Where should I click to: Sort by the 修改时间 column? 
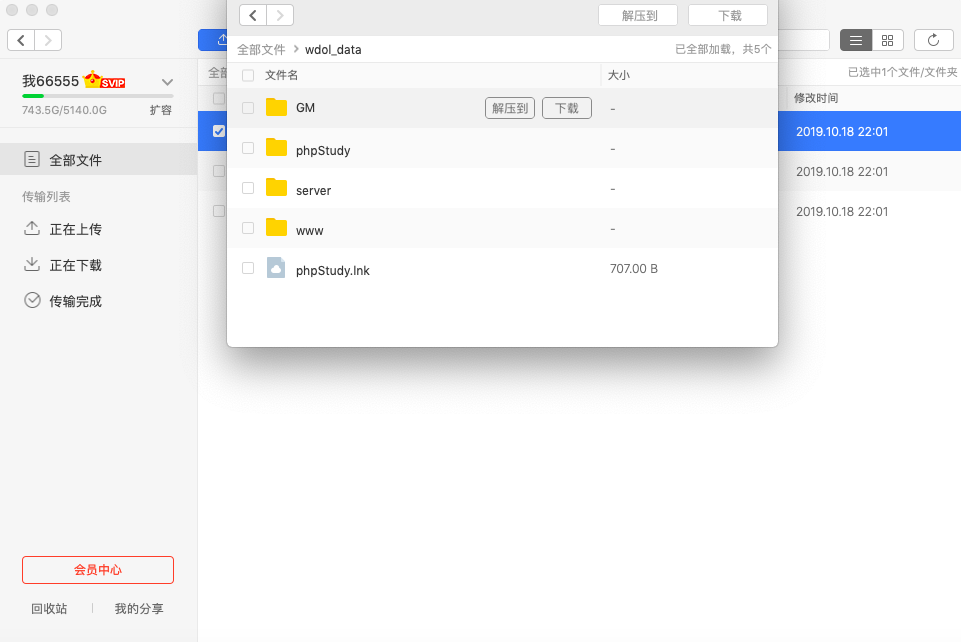coord(816,98)
